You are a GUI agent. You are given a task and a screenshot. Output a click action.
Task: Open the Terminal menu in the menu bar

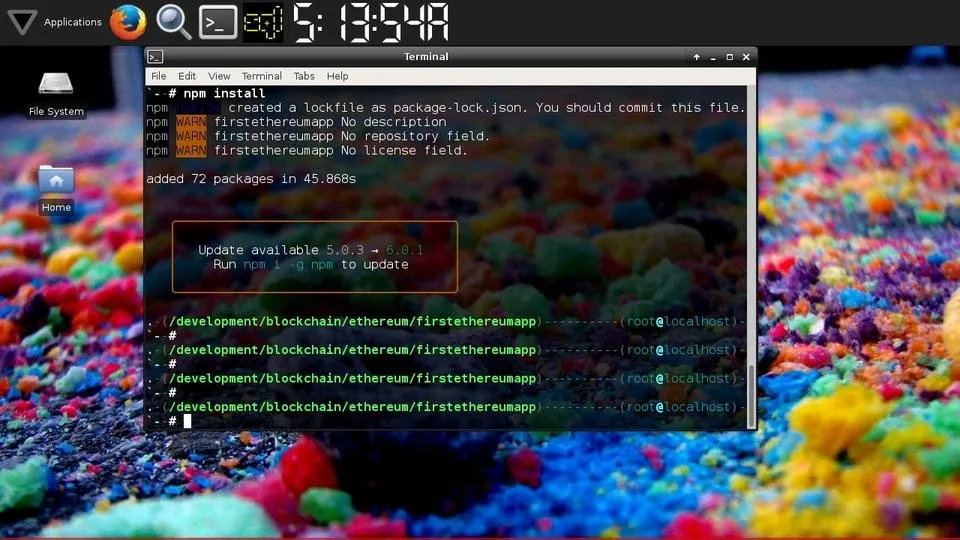[261, 76]
